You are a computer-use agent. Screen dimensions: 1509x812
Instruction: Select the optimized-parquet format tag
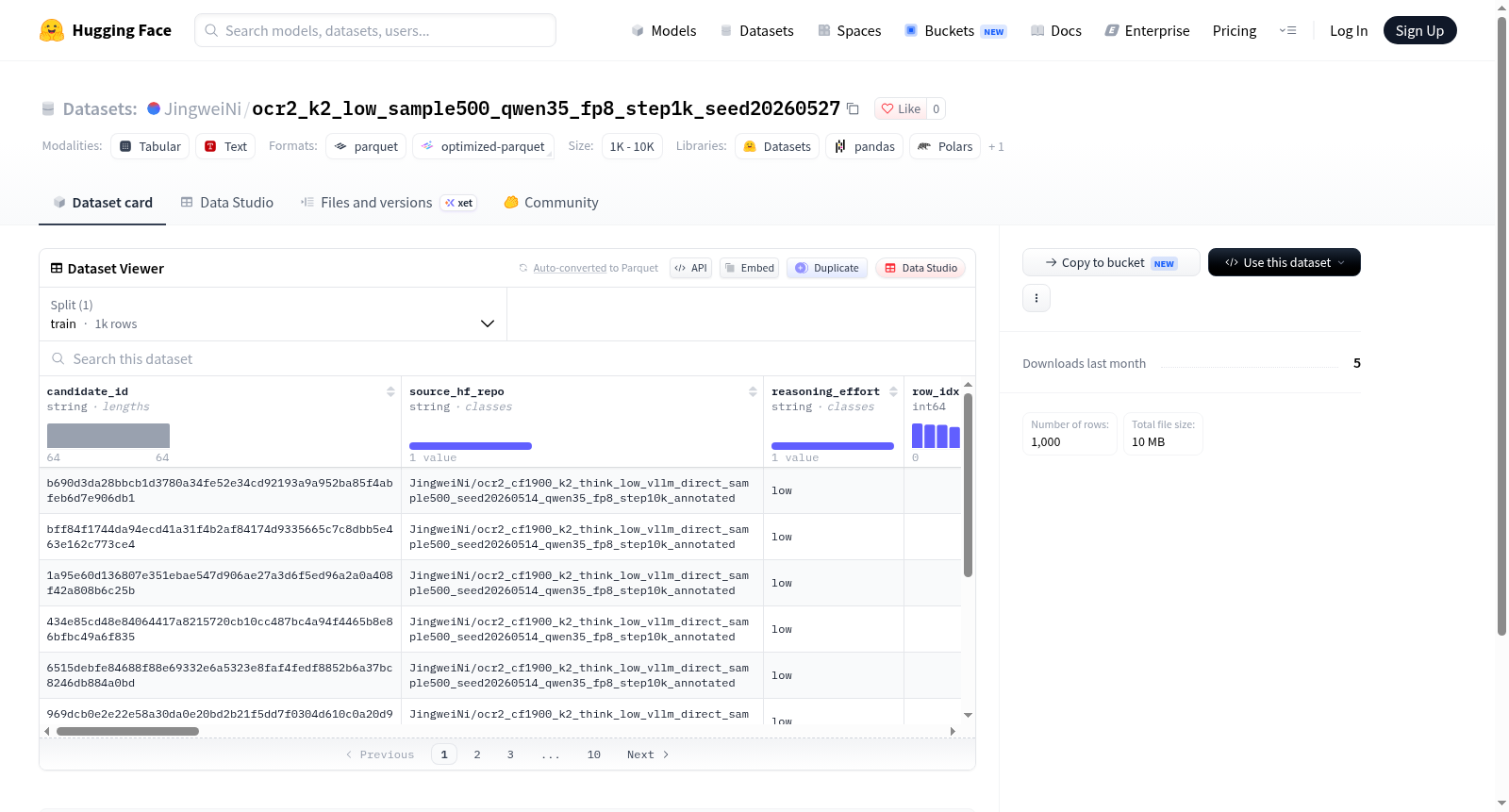[x=483, y=146]
